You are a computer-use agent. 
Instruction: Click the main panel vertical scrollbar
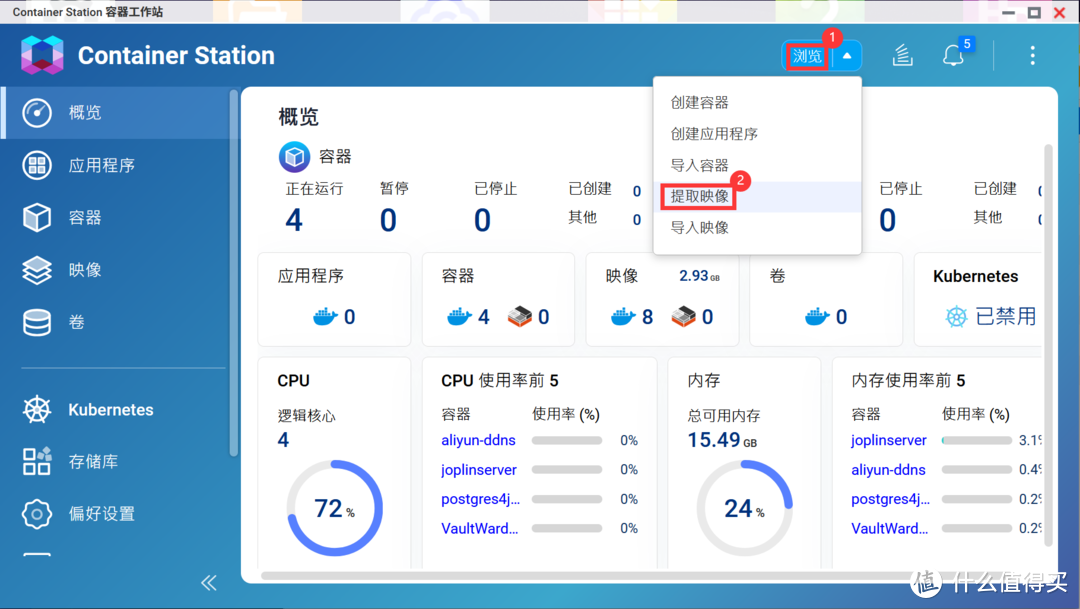click(1048, 344)
